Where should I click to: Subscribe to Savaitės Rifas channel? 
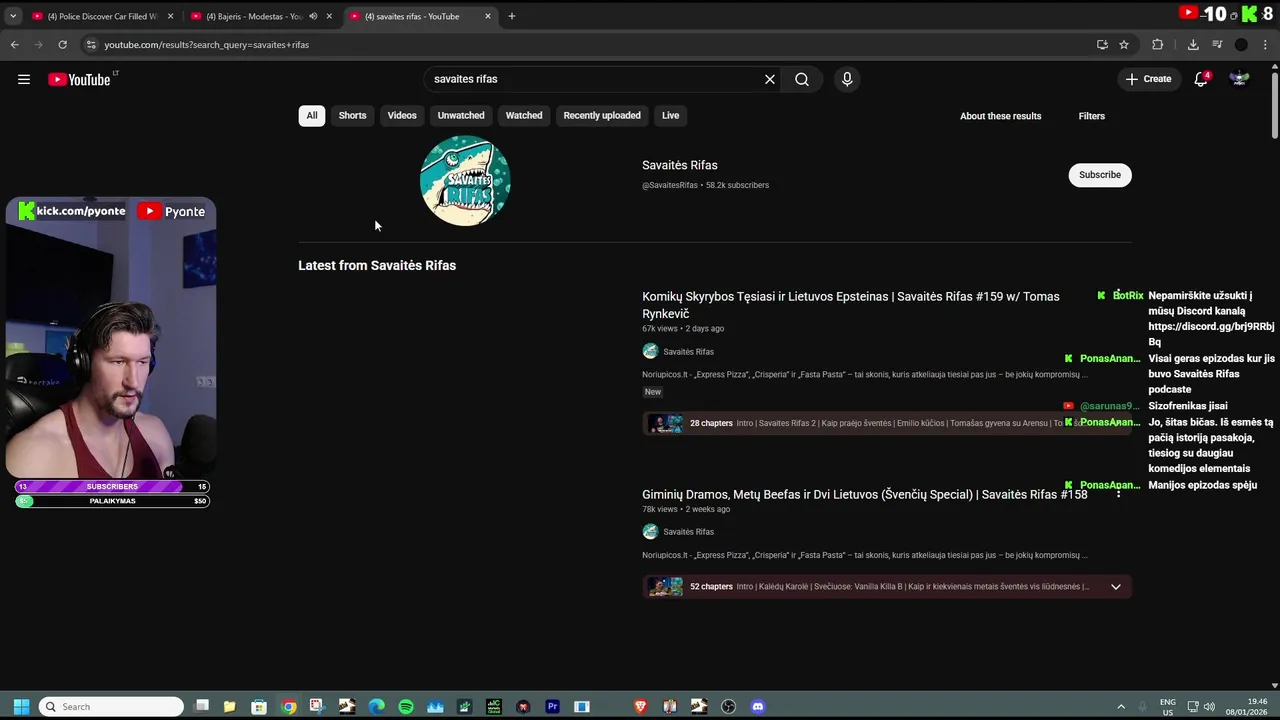(x=1100, y=175)
